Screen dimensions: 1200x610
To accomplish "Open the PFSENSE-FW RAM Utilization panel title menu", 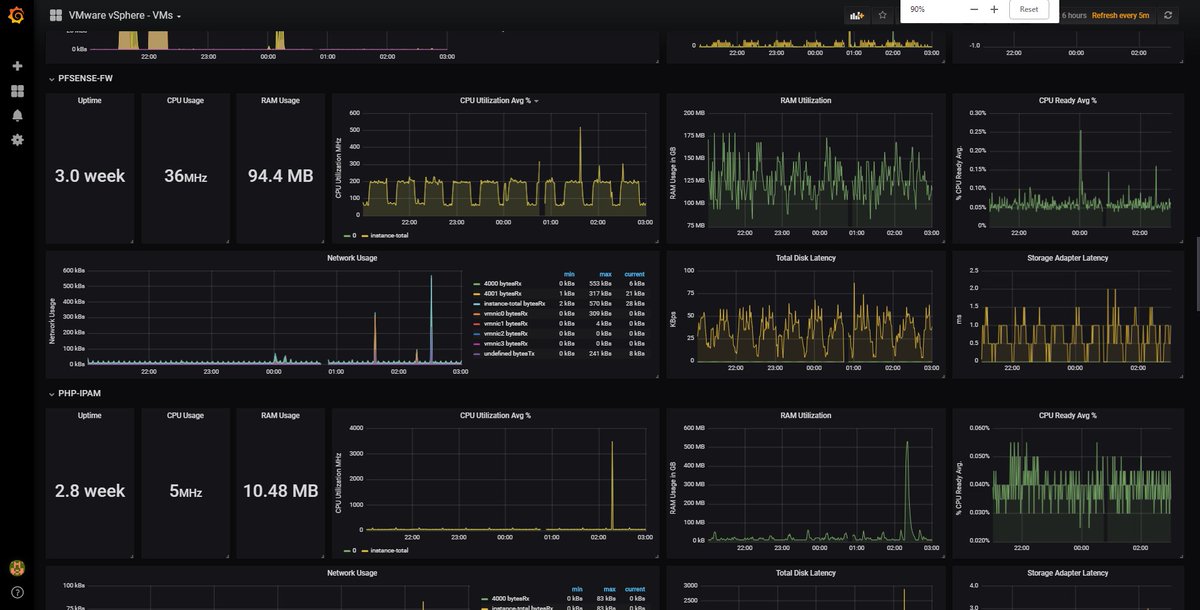I will (805, 100).
